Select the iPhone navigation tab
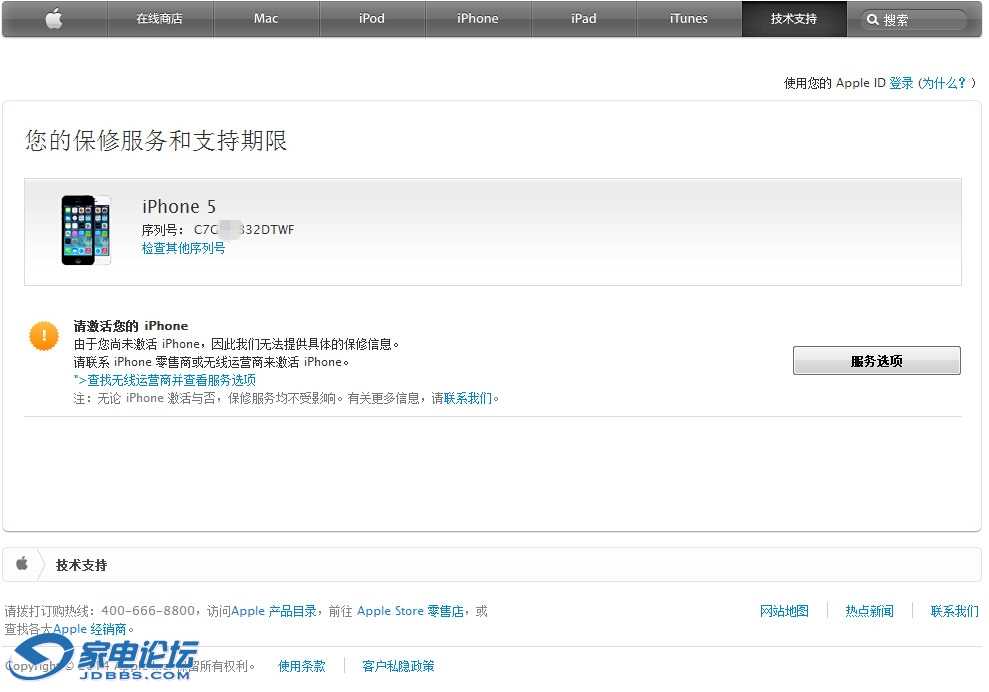Screen dimensions: 989x692 pyautogui.click(x=478, y=19)
